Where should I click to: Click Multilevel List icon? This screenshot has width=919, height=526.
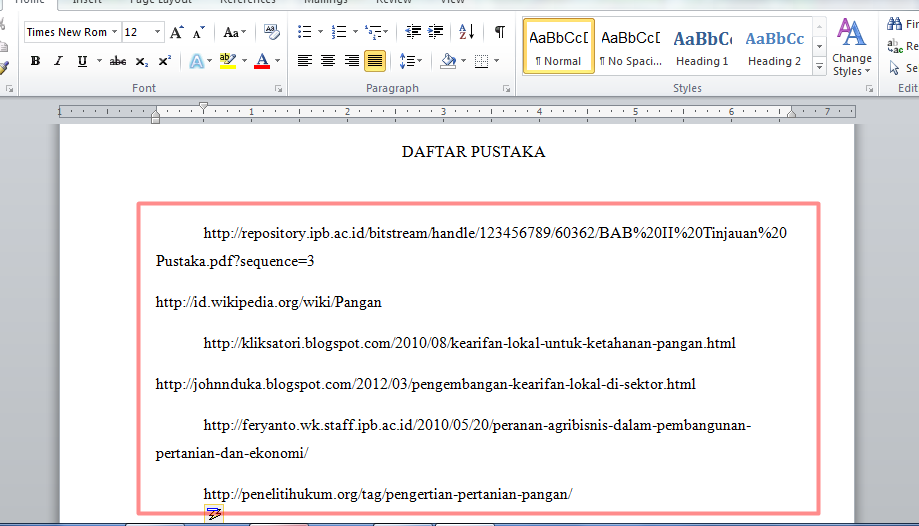373,32
